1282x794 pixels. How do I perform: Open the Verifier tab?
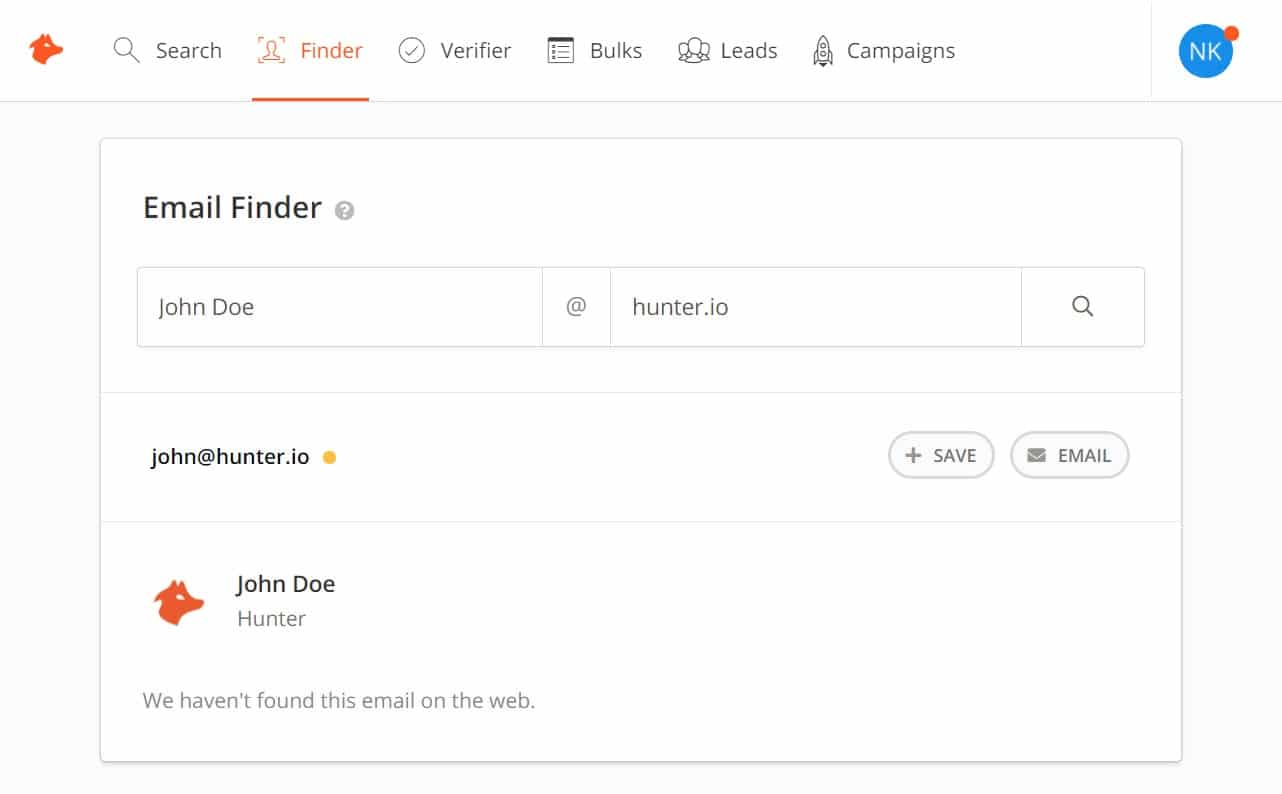[x=455, y=50]
